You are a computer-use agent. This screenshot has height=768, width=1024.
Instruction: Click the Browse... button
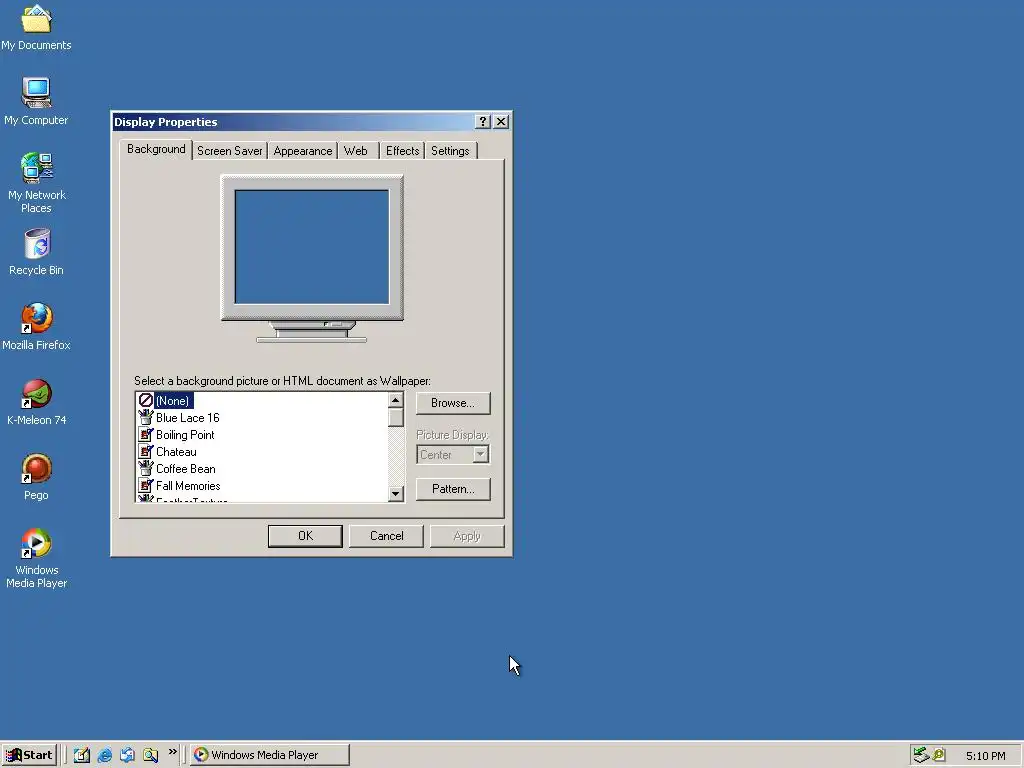pyautogui.click(x=453, y=403)
